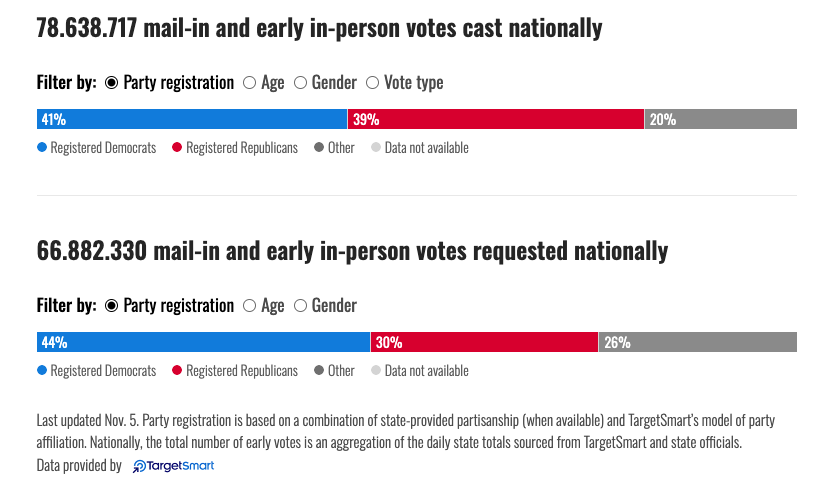Click the 44% Democrats bar in votes requested
Image resolution: width=824 pixels, height=494 pixels.
pos(203,342)
